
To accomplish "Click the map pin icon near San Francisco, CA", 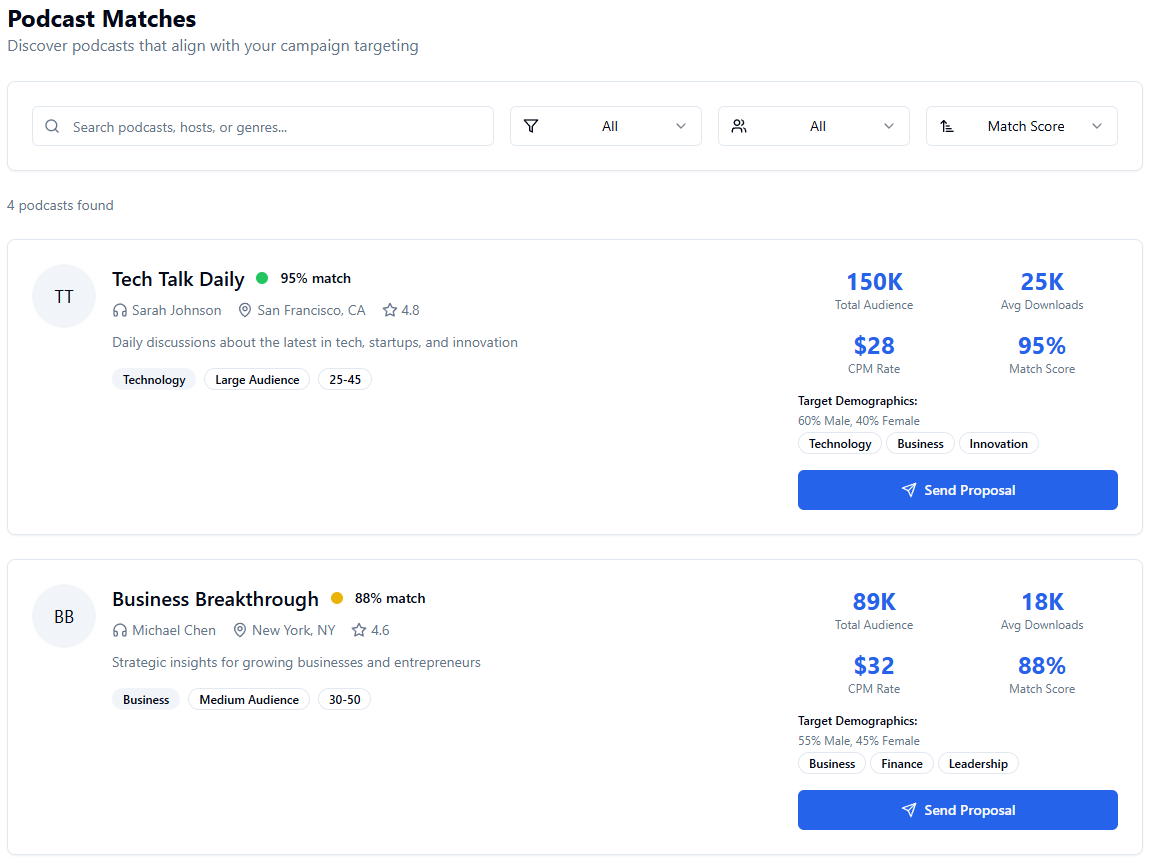I will (x=245, y=310).
